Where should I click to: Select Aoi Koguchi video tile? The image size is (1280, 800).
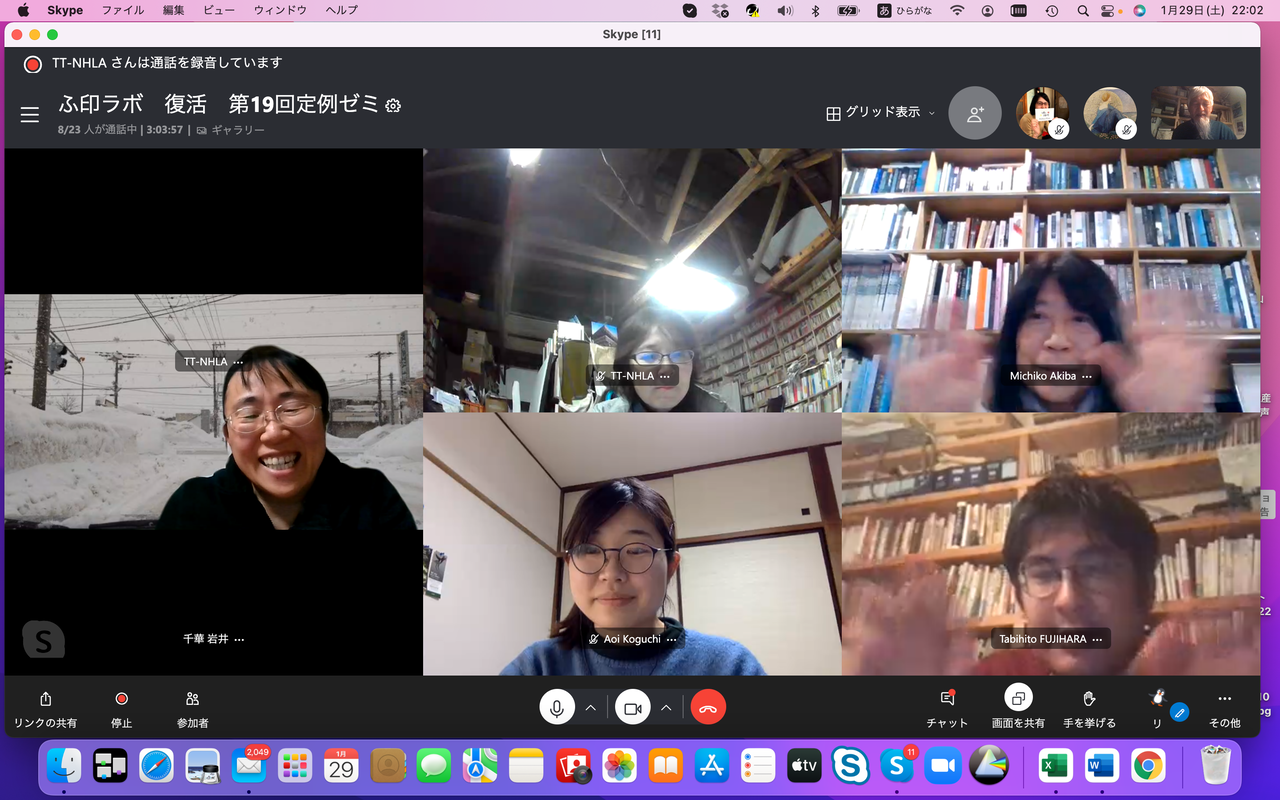click(x=632, y=544)
